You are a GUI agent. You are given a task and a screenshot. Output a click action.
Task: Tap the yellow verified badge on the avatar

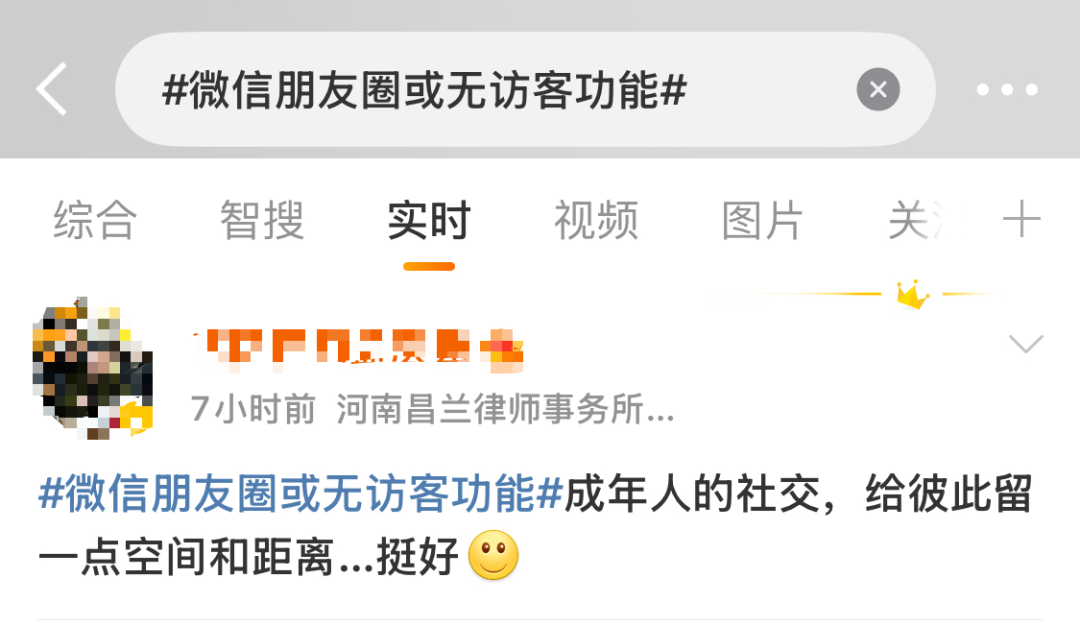pyautogui.click(x=136, y=419)
